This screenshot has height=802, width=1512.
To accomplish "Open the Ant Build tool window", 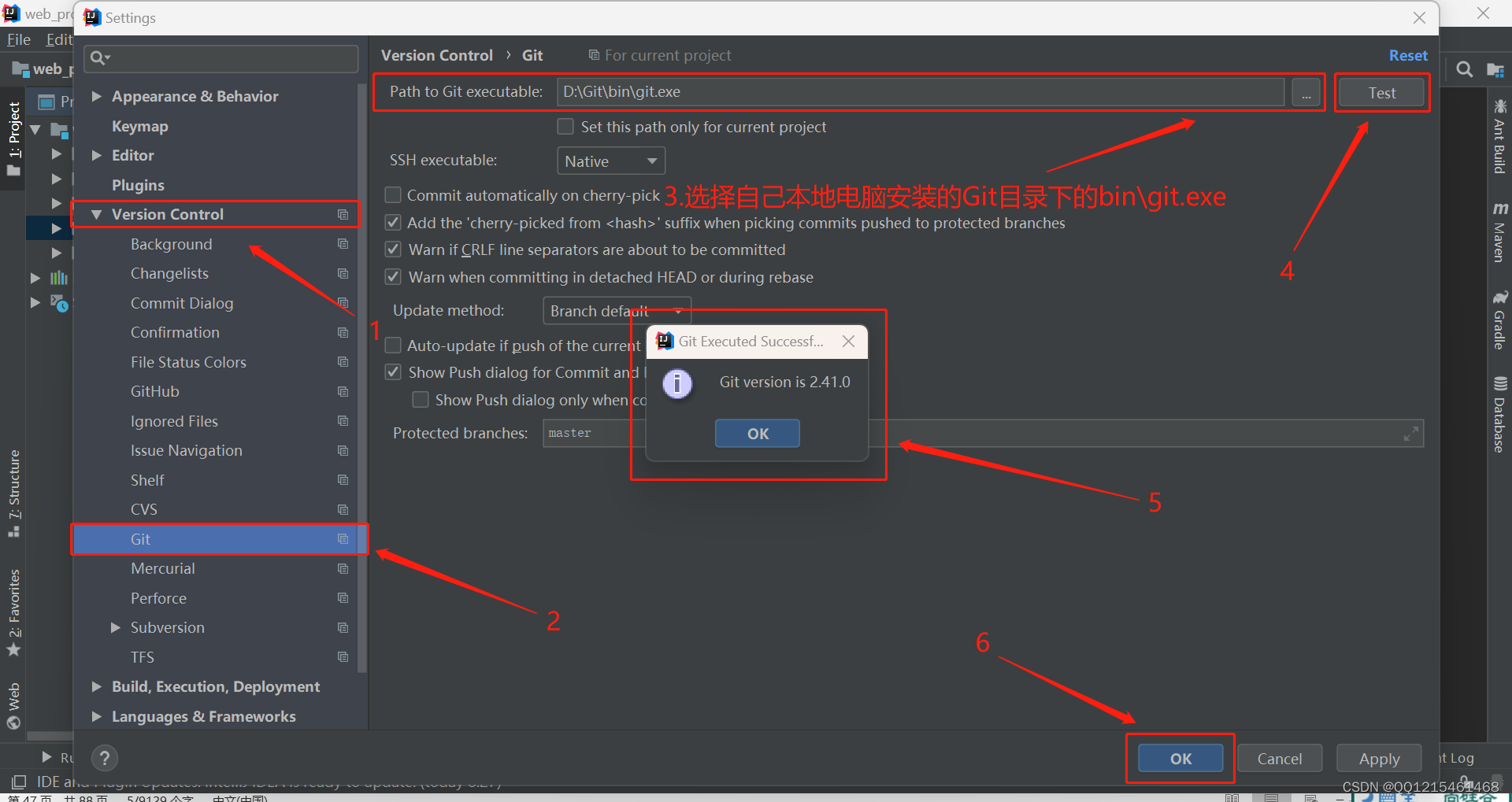I will [1499, 136].
